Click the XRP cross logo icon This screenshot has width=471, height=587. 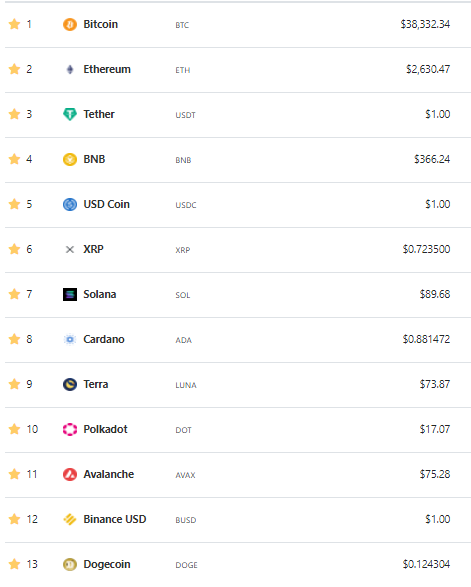coord(70,249)
